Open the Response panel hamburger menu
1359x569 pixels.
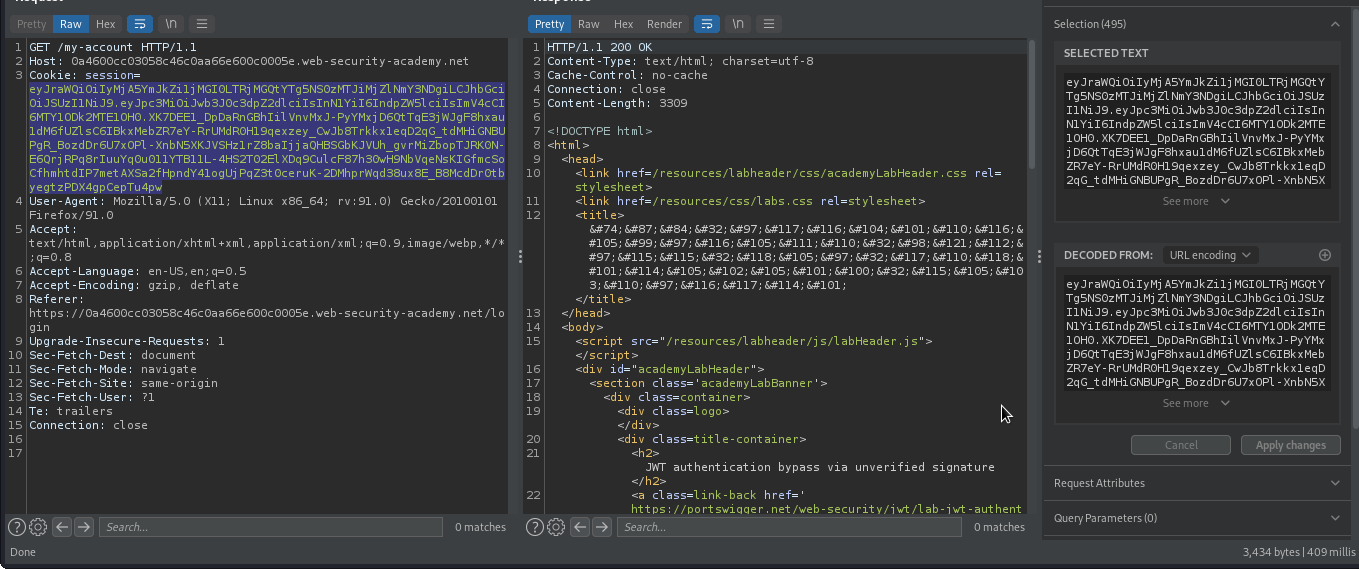pyautogui.click(x=769, y=24)
